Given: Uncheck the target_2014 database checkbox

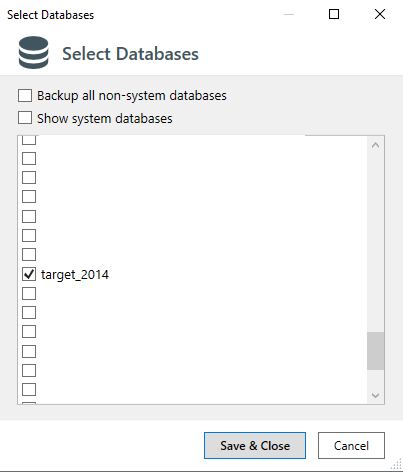Looking at the screenshot, I should click(29, 274).
